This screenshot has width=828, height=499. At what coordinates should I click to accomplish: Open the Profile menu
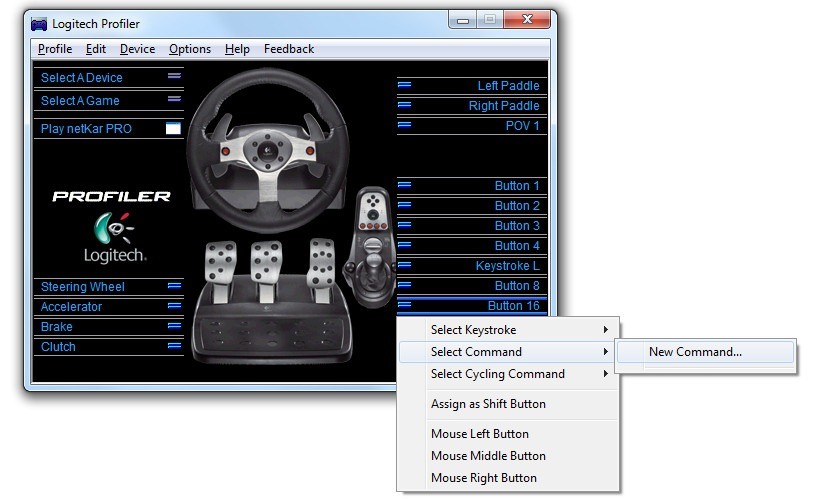coord(55,49)
